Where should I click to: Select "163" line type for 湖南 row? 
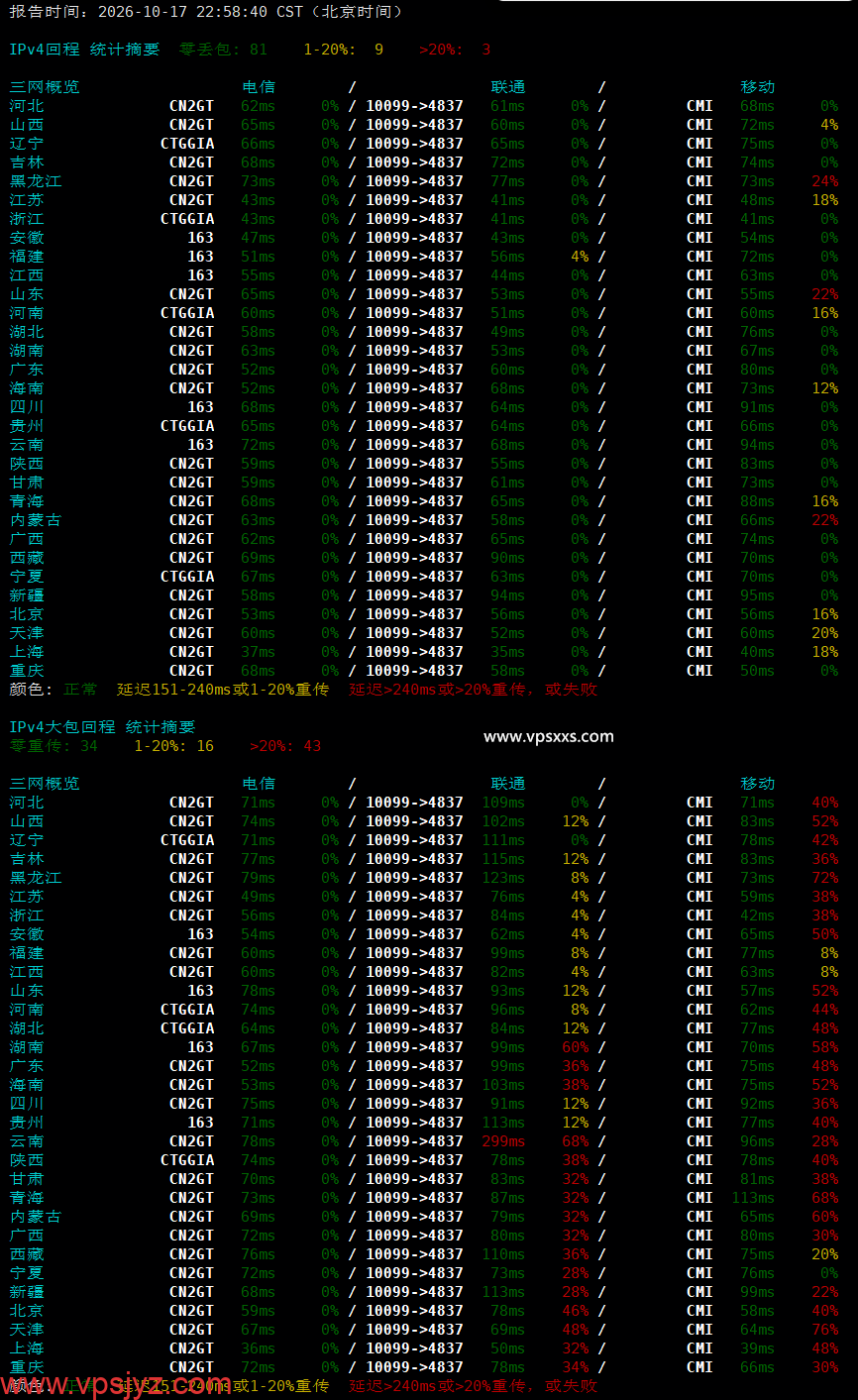(x=200, y=1047)
